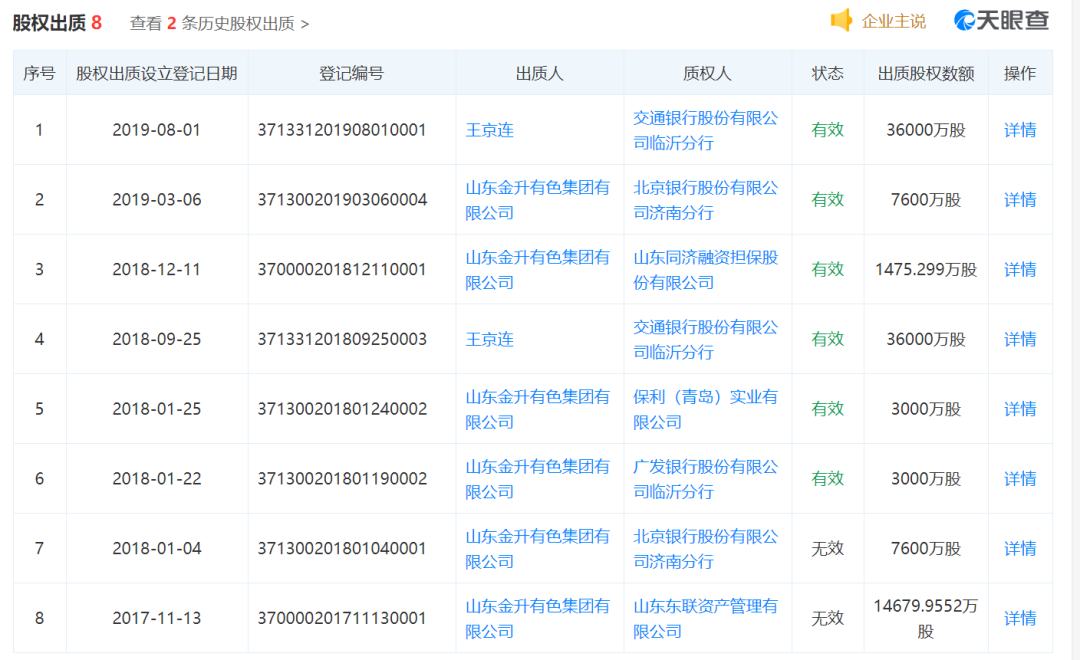Click the 3000万股 amount in row 6
The height and width of the screenshot is (660, 1080).
(x=926, y=478)
